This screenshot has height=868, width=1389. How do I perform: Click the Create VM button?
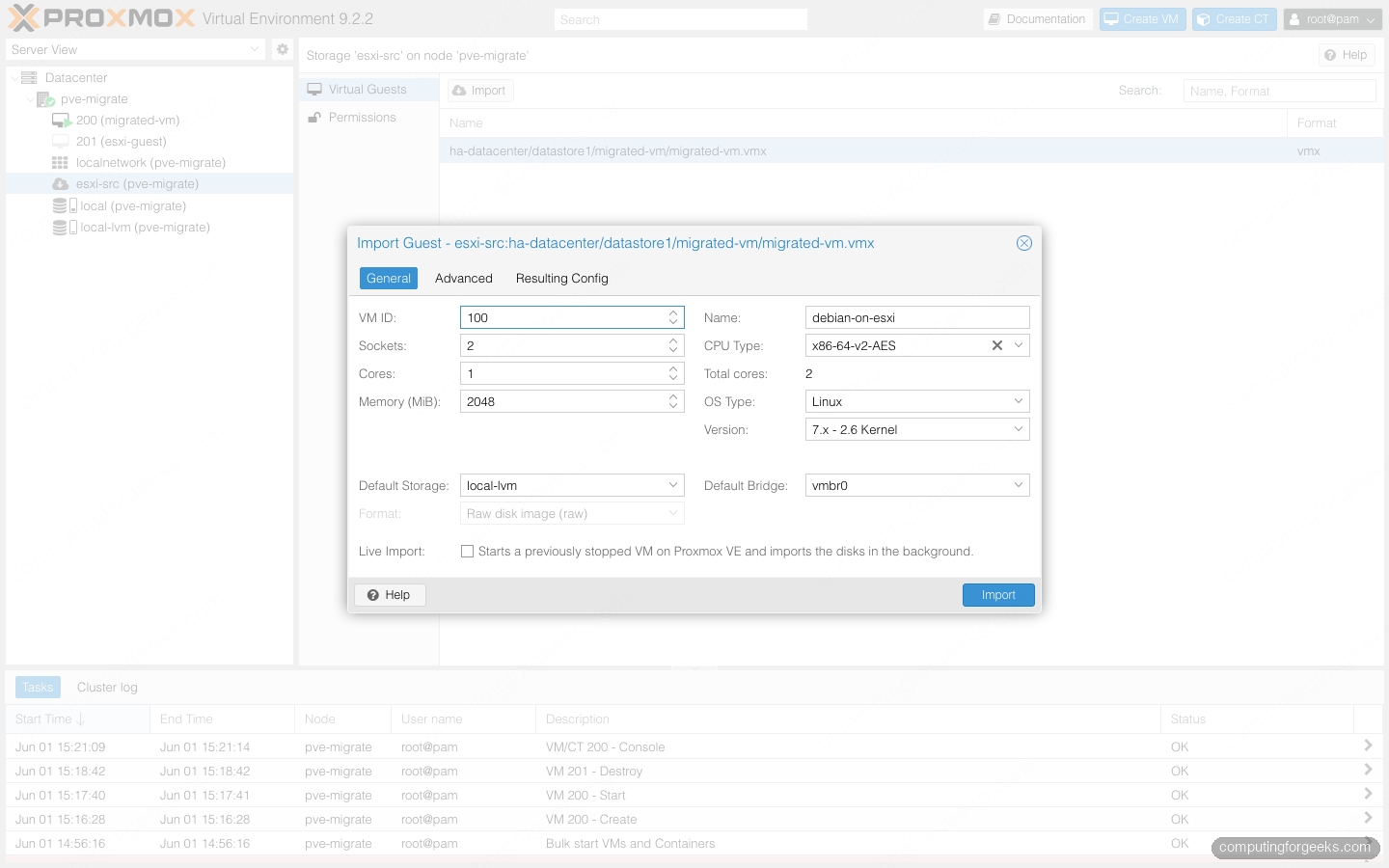1142,19
